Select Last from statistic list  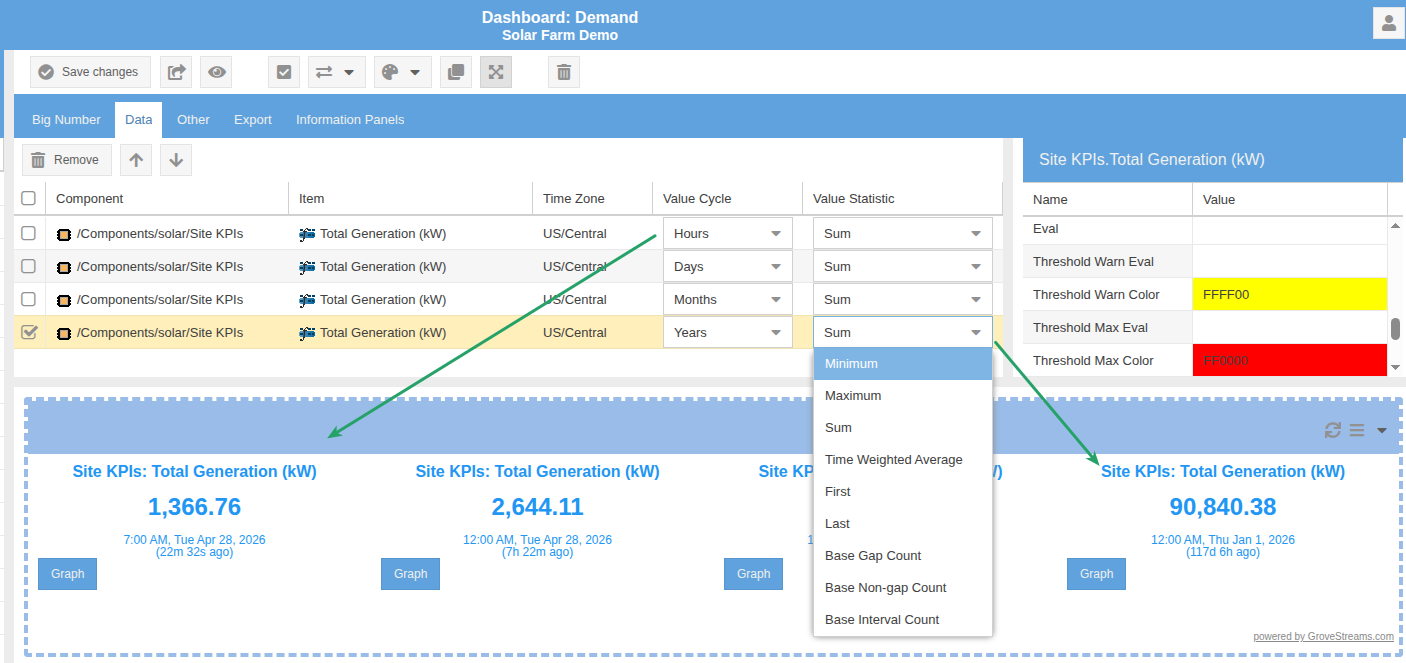(902, 524)
